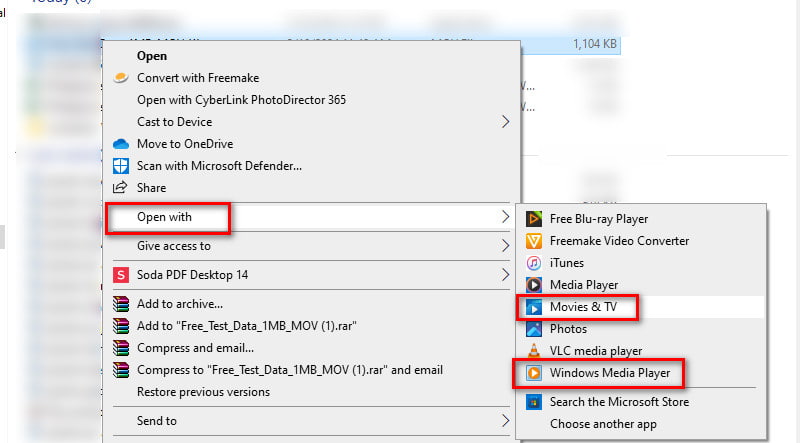800x443 pixels.
Task: Expand the Give access to submenu arrow
Action: pyautogui.click(x=505, y=245)
